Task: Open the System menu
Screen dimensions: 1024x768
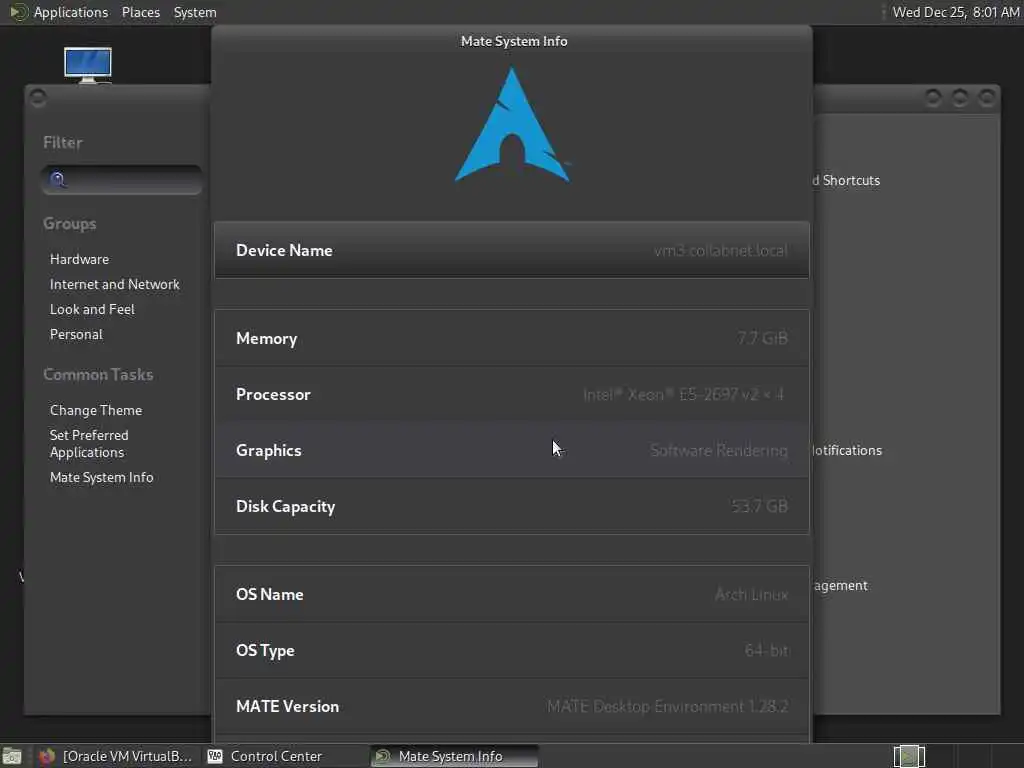Action: [195, 12]
